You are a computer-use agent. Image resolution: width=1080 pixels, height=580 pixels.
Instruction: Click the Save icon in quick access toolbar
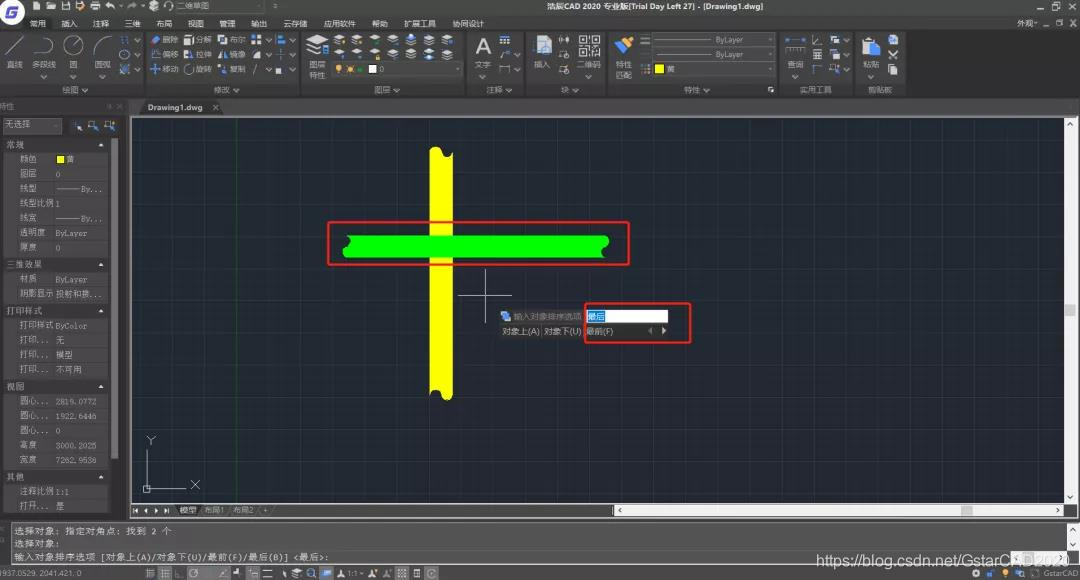pyautogui.click(x=65, y=6)
